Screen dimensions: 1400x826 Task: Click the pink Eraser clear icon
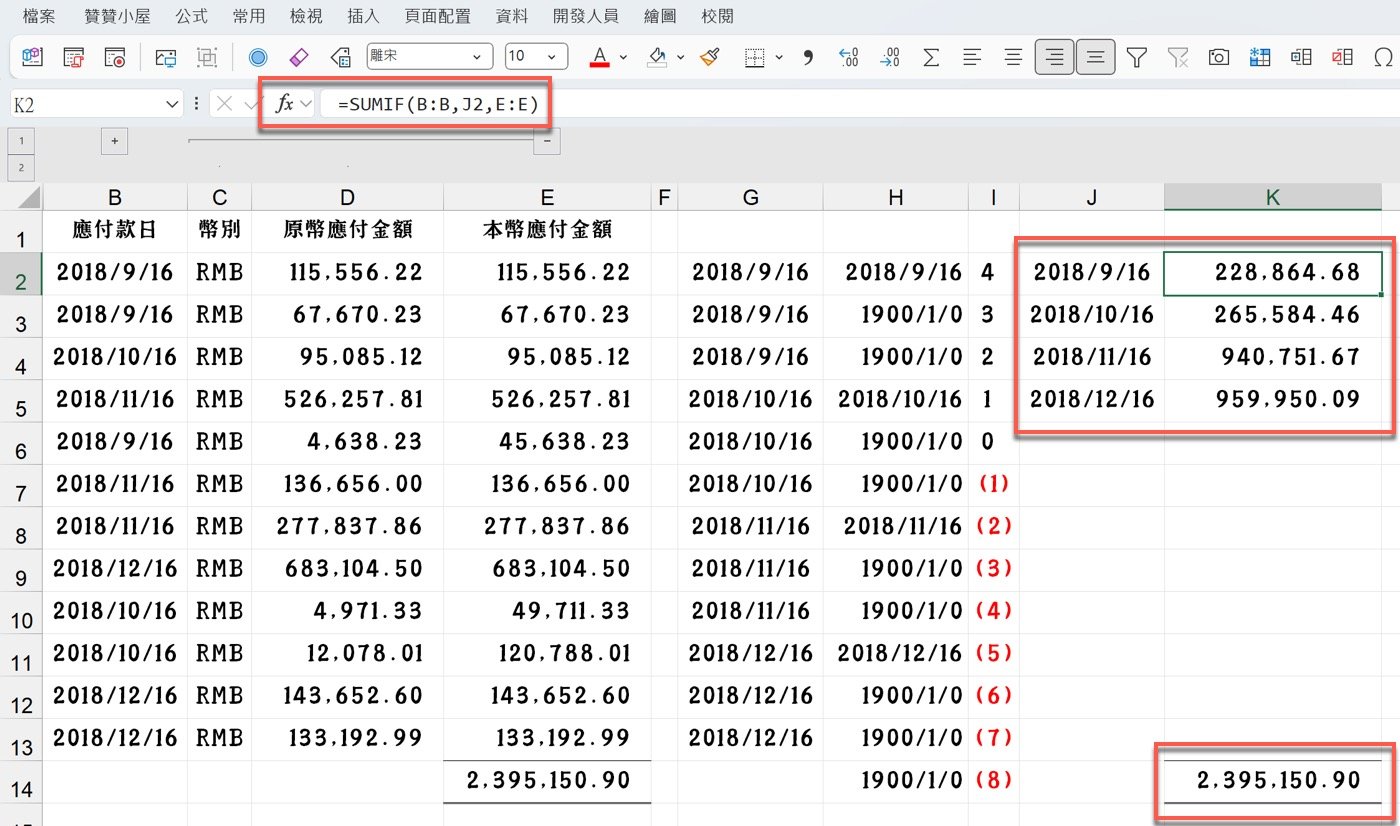point(299,57)
